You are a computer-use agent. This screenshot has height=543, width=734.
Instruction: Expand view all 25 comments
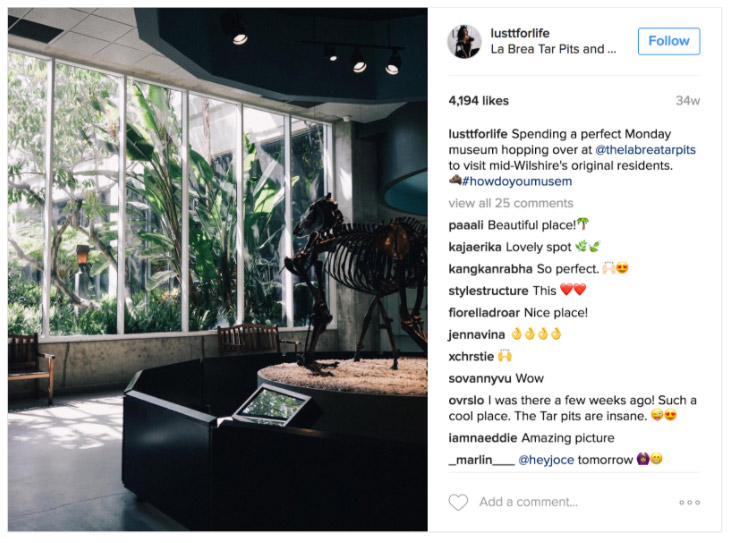coord(510,203)
